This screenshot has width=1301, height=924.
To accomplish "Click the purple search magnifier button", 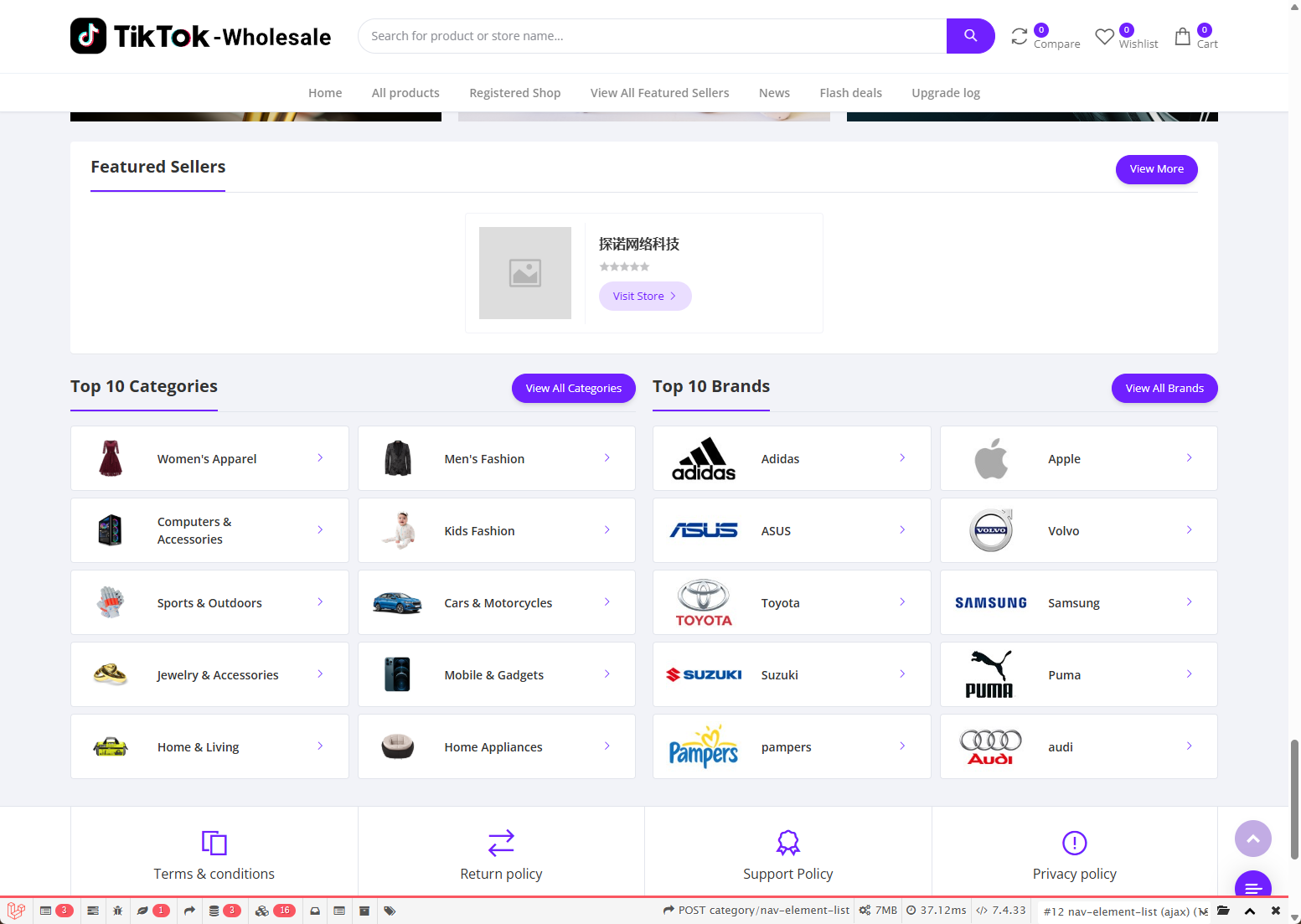I will (x=970, y=36).
